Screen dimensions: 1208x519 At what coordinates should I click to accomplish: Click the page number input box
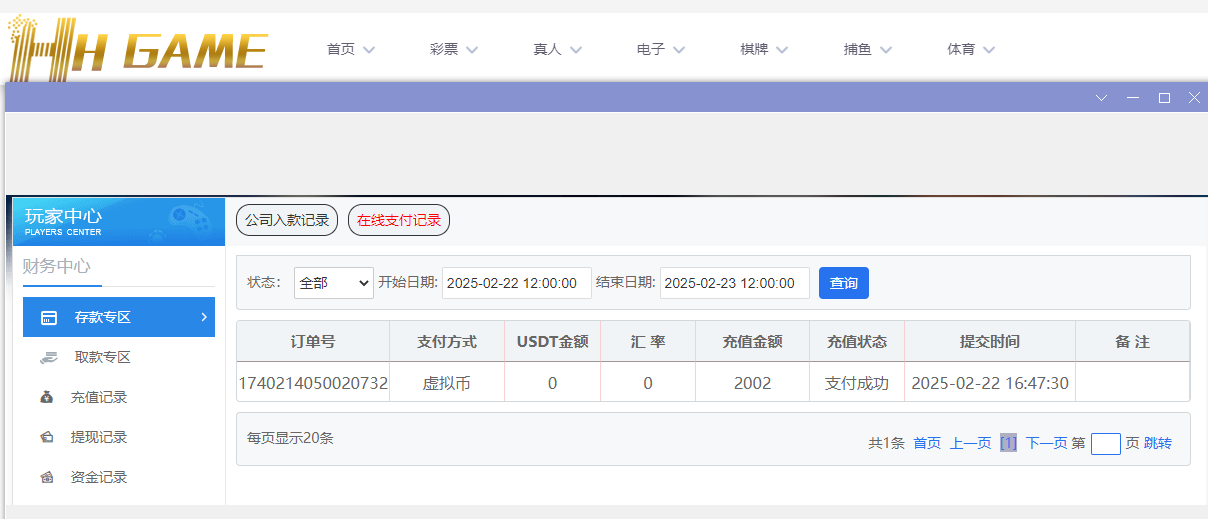[x=1105, y=443]
